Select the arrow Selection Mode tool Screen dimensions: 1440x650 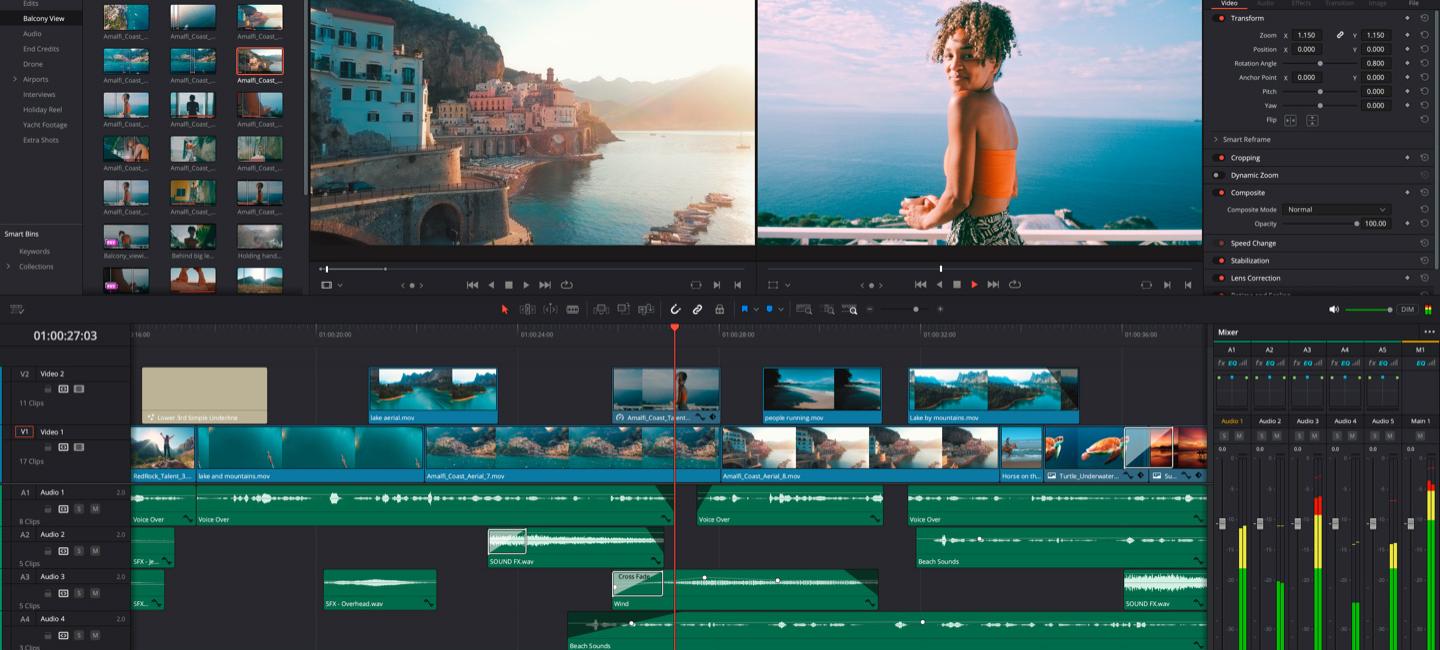504,310
